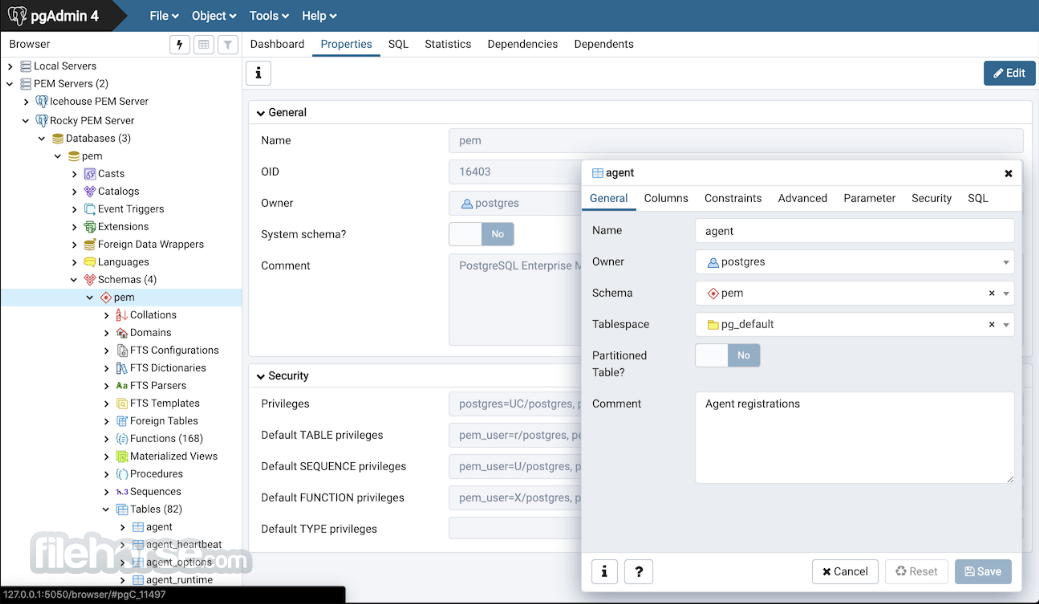Close the agent dialog
The width and height of the screenshot is (1039, 604).
(1008, 174)
